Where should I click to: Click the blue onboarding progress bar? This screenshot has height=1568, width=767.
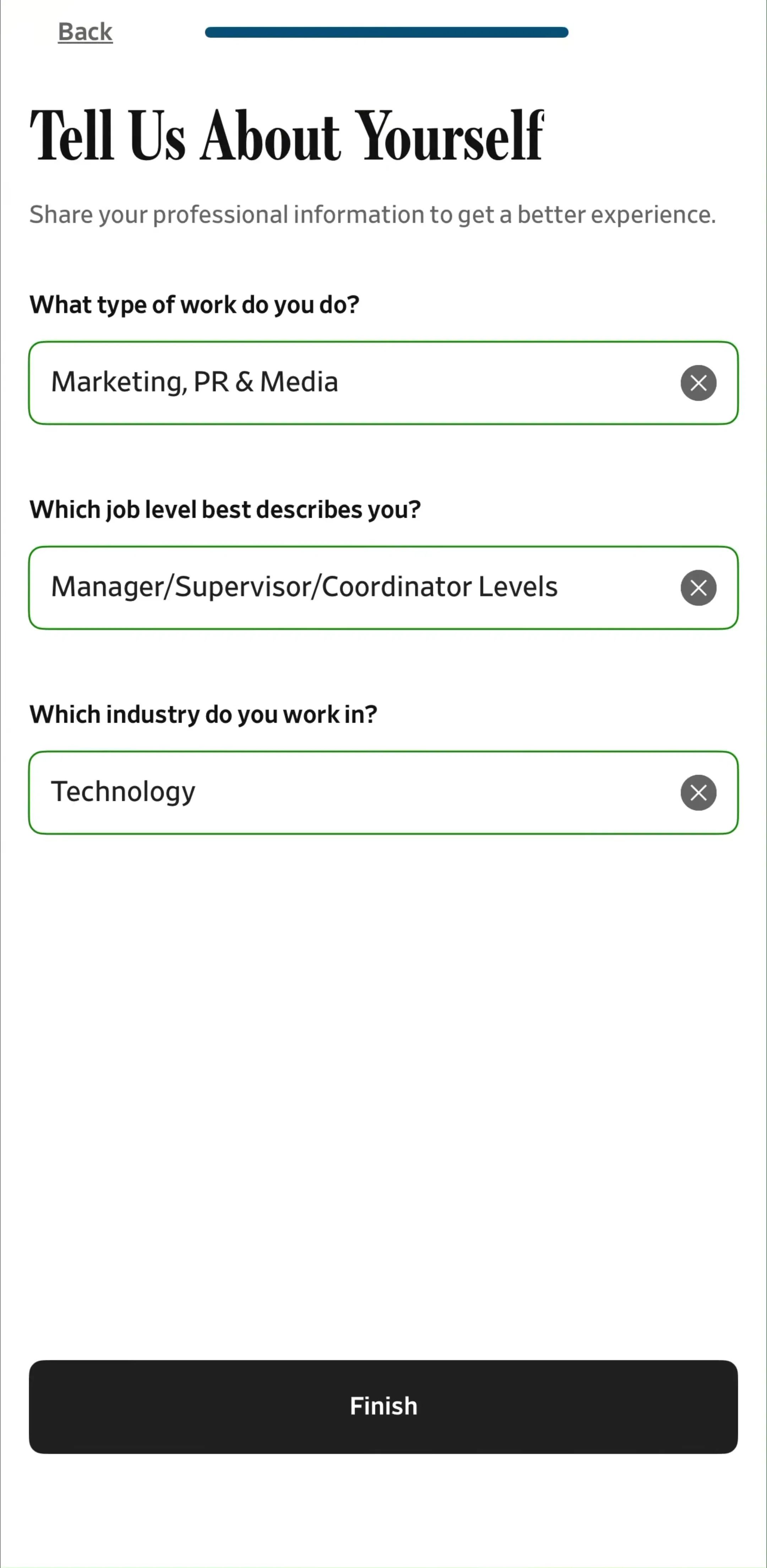coord(387,32)
